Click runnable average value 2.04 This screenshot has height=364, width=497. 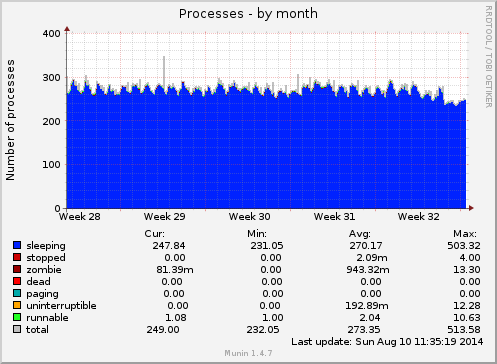(x=369, y=318)
